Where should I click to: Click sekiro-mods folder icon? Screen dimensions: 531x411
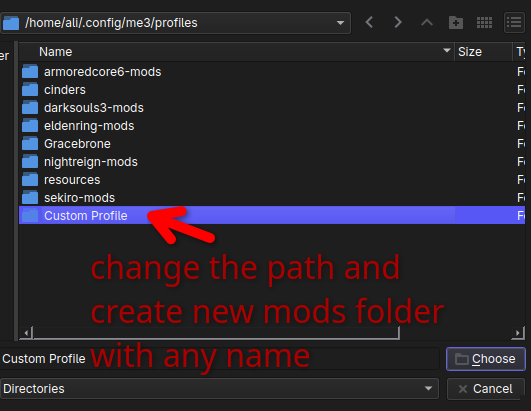30,197
